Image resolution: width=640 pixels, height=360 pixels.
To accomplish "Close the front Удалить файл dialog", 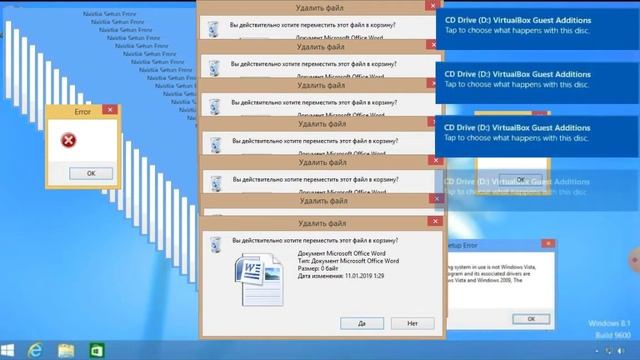I will (435, 221).
